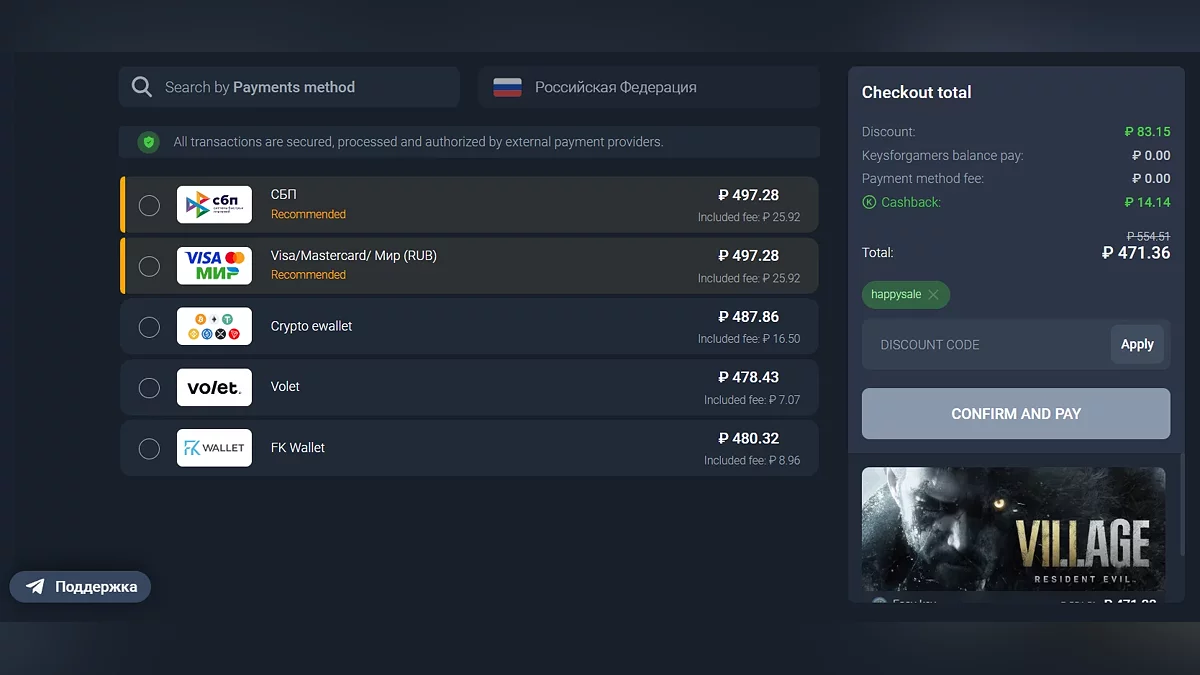1200x675 pixels.
Task: Click the Volet logo
Action: pyautogui.click(x=214, y=387)
